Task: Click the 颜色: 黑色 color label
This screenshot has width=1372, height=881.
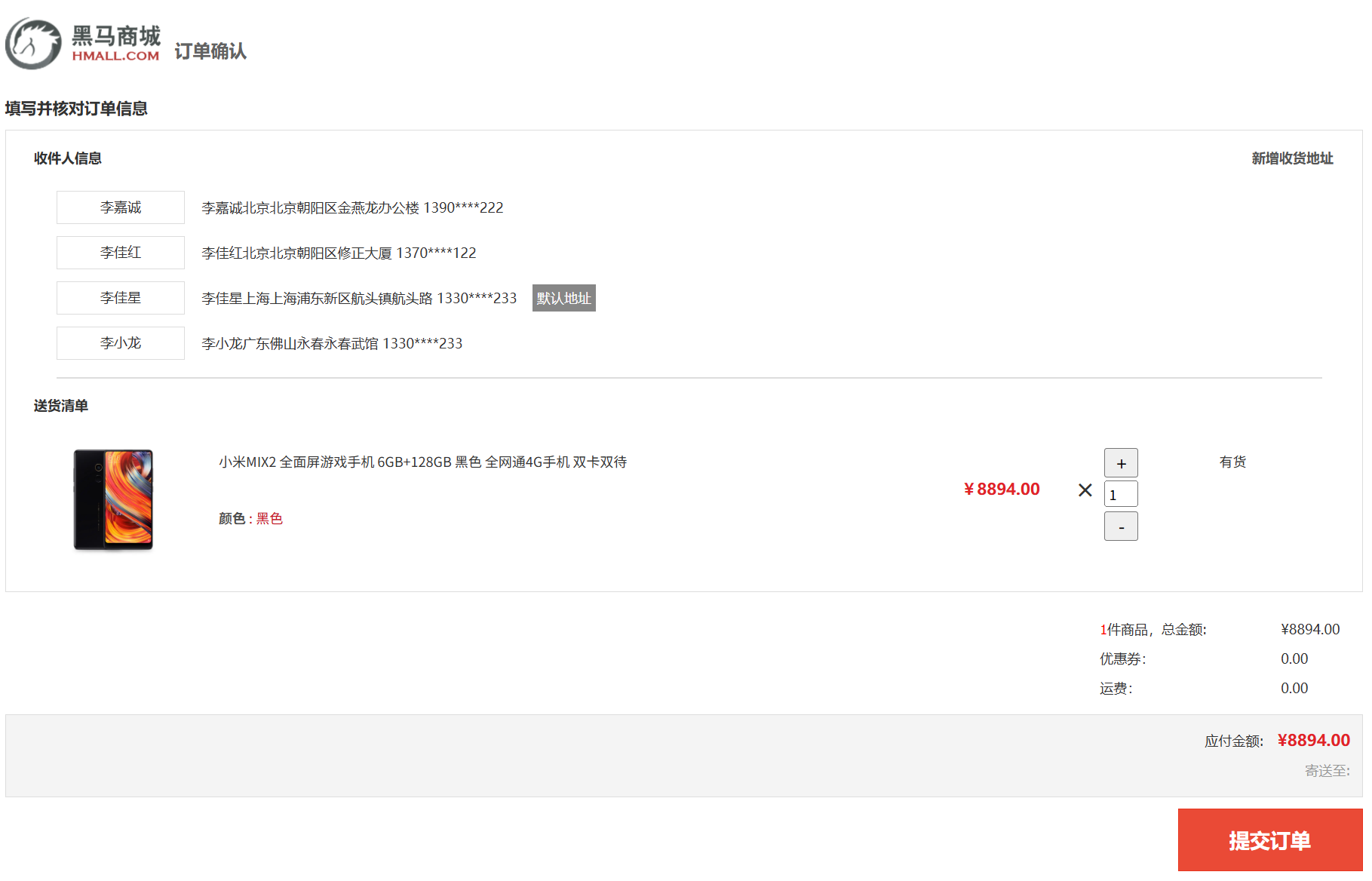Action: [250, 518]
